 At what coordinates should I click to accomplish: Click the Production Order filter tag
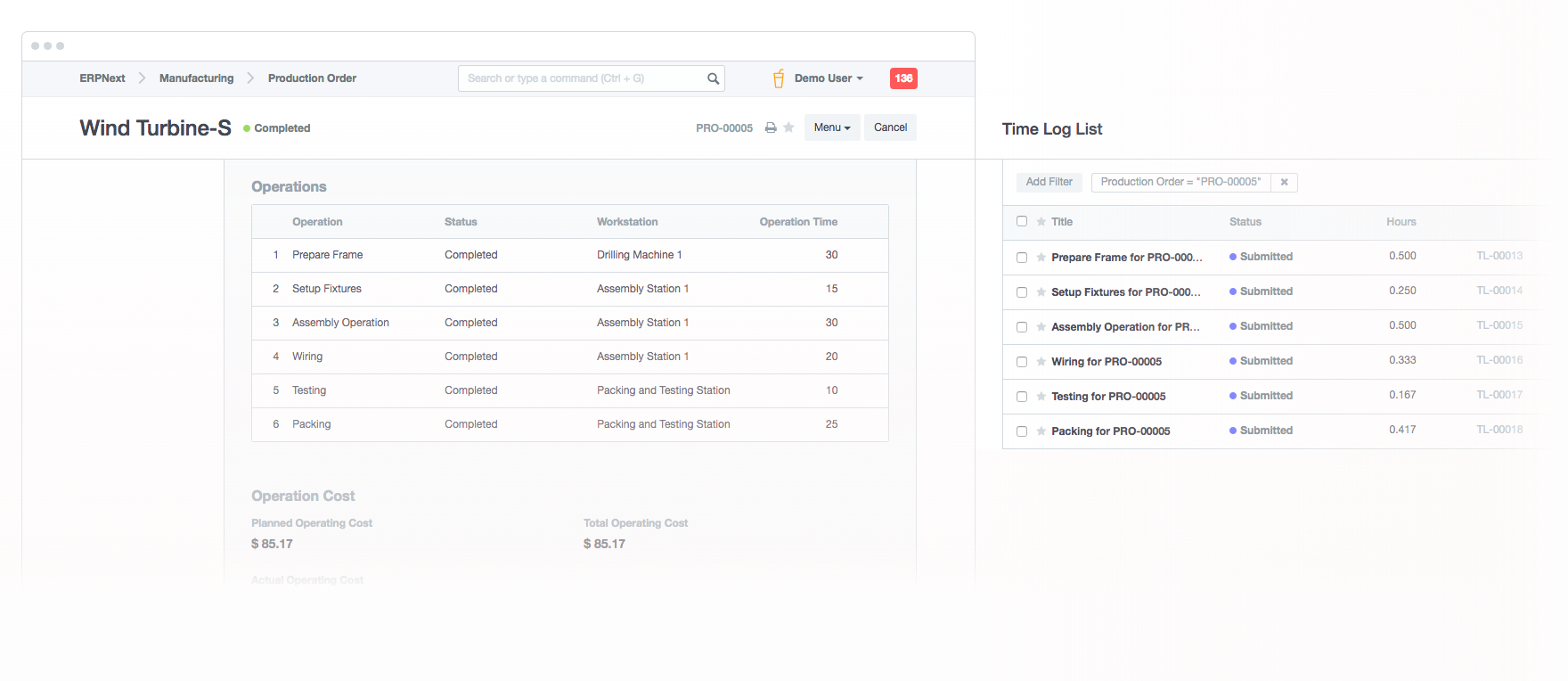[x=1180, y=182]
